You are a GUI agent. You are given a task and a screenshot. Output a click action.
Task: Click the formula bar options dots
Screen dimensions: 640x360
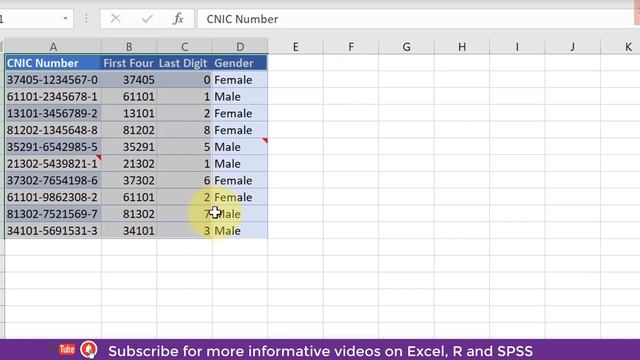point(86,18)
